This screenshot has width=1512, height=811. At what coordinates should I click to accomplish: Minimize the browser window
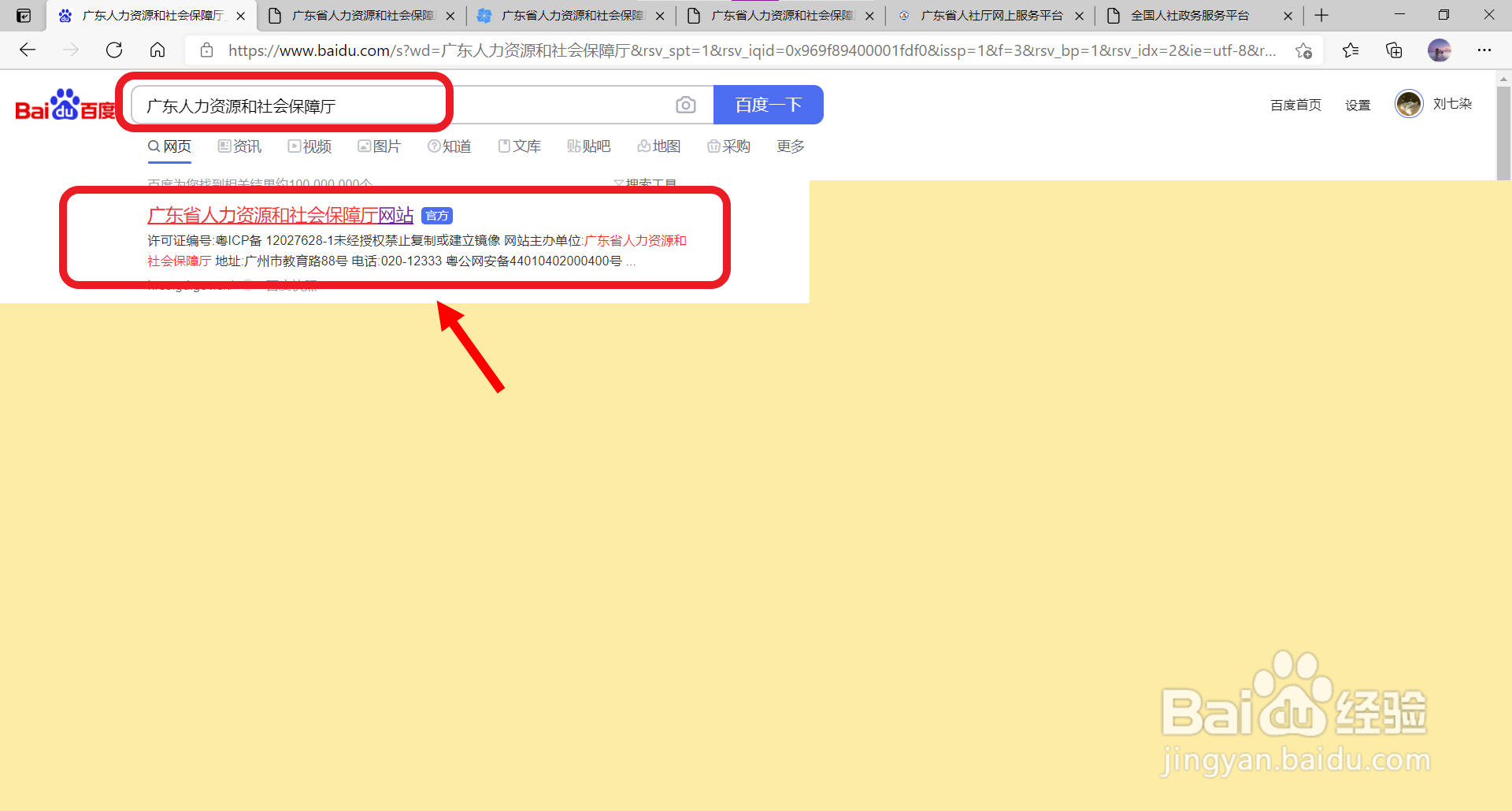[x=1399, y=15]
